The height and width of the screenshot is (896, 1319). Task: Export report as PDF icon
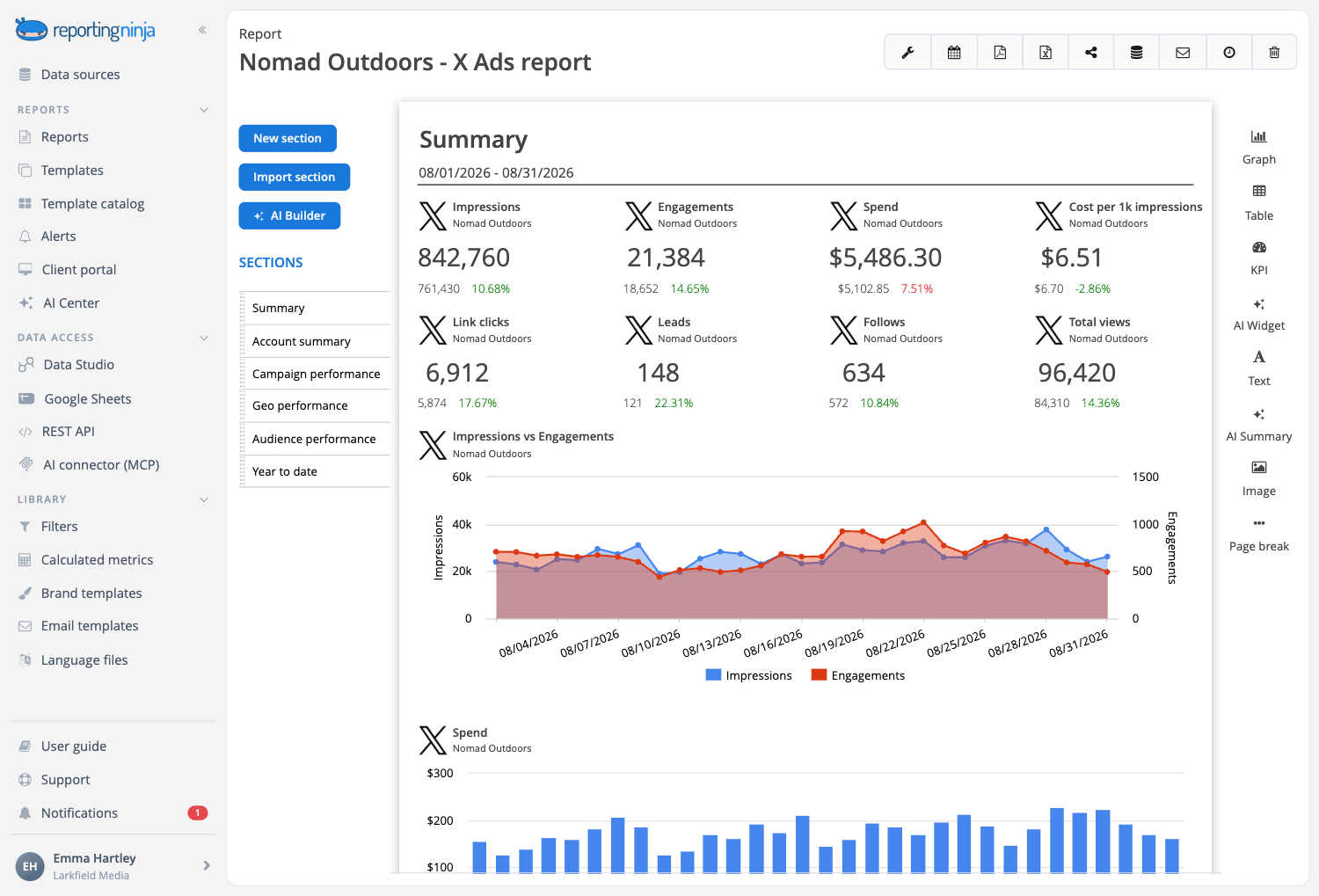click(1000, 53)
